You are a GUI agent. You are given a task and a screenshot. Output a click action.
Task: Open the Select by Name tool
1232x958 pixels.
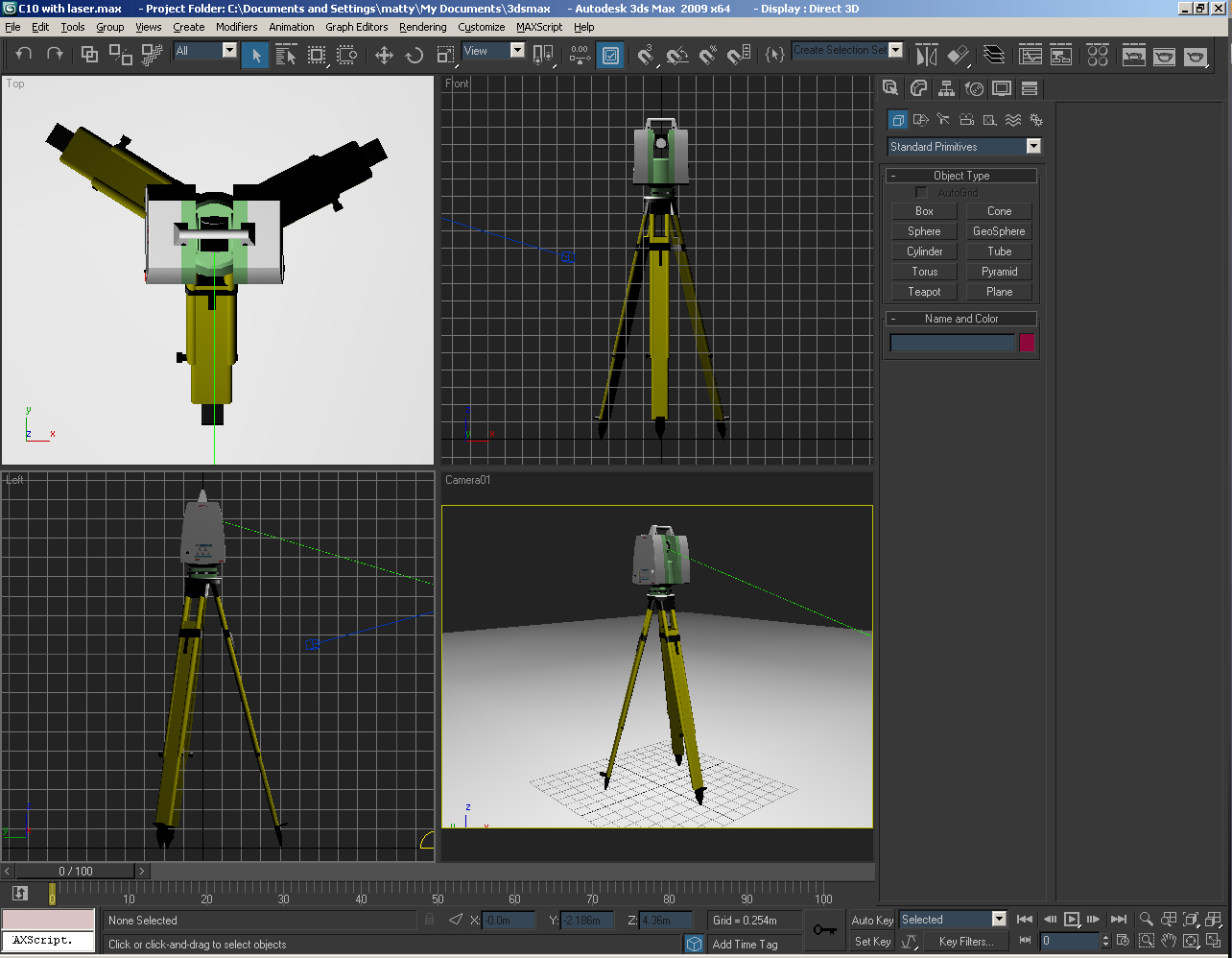click(286, 55)
